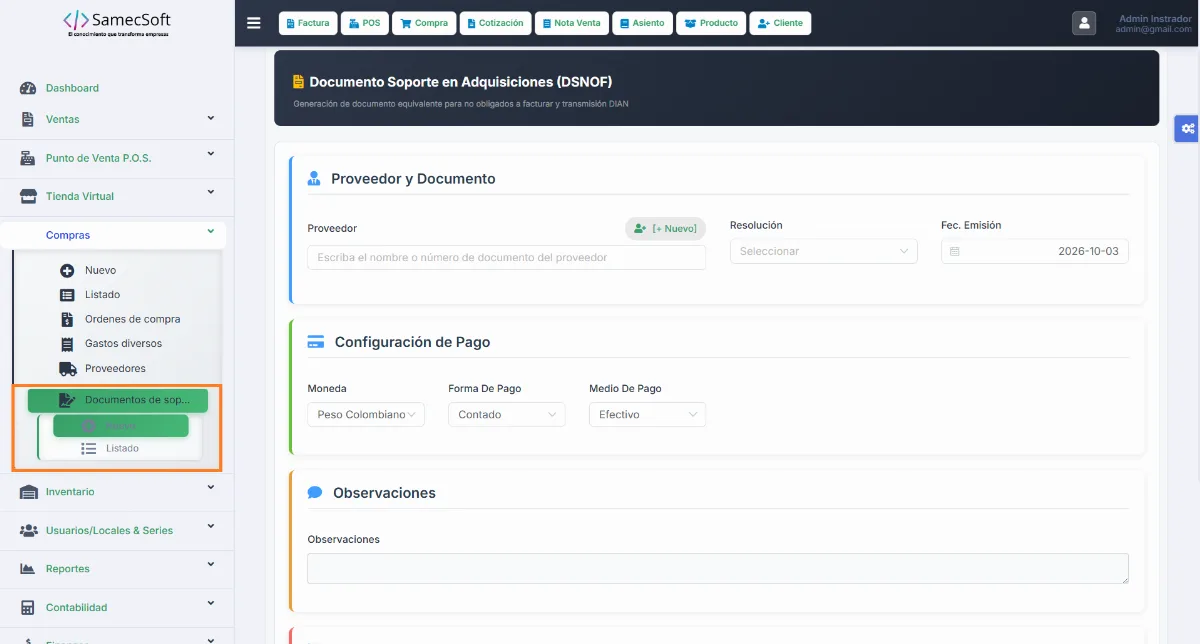The image size is (1200, 644).
Task: Open the Forma De Pago dropdown
Action: point(506,414)
